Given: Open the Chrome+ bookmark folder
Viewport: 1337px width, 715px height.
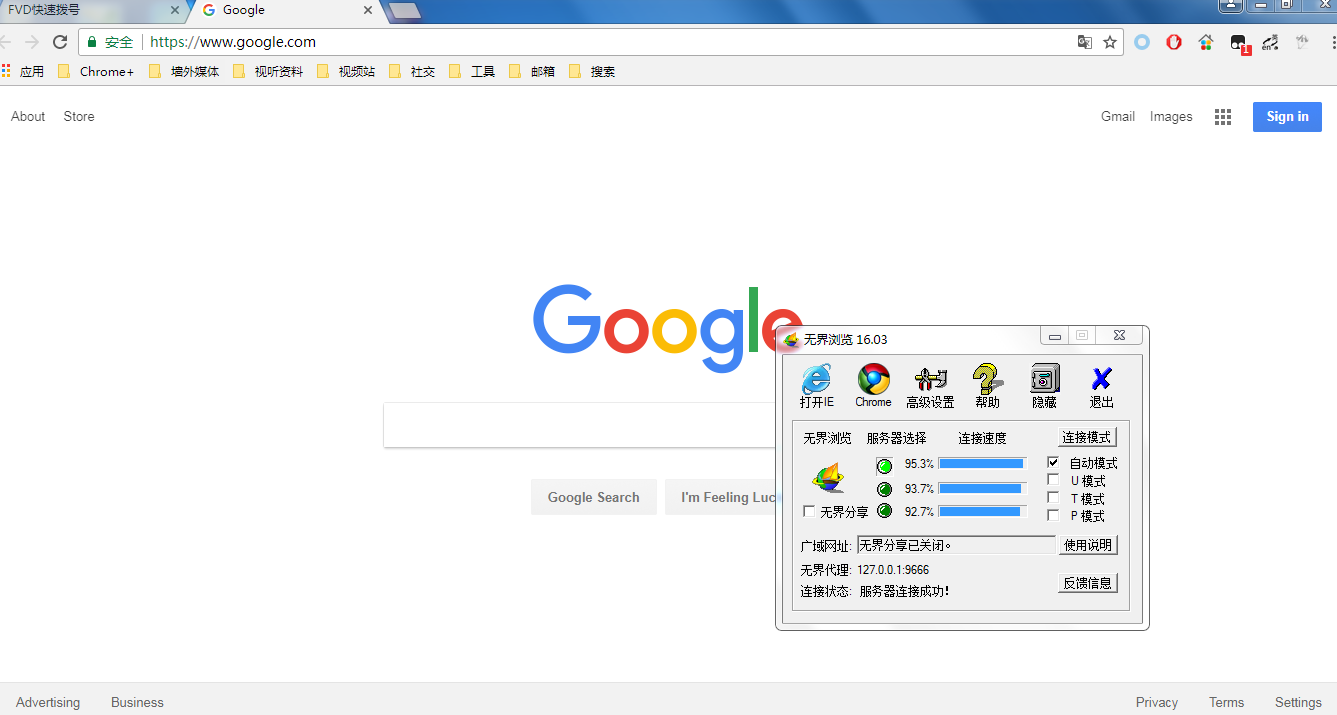Looking at the screenshot, I should (x=96, y=71).
